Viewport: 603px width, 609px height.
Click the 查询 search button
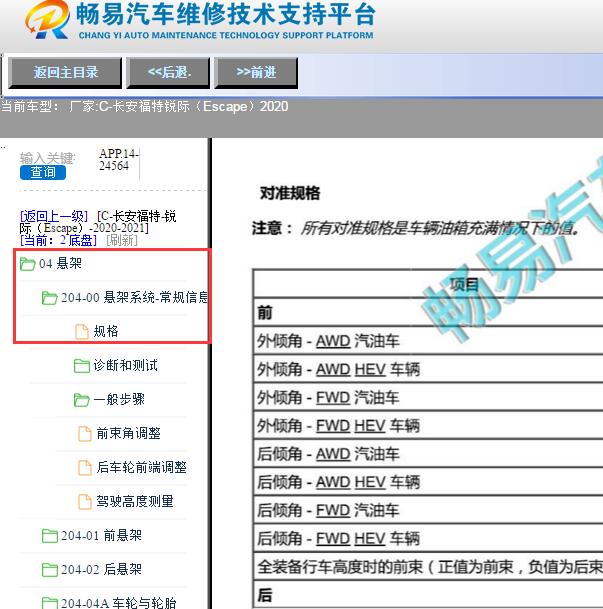43,172
